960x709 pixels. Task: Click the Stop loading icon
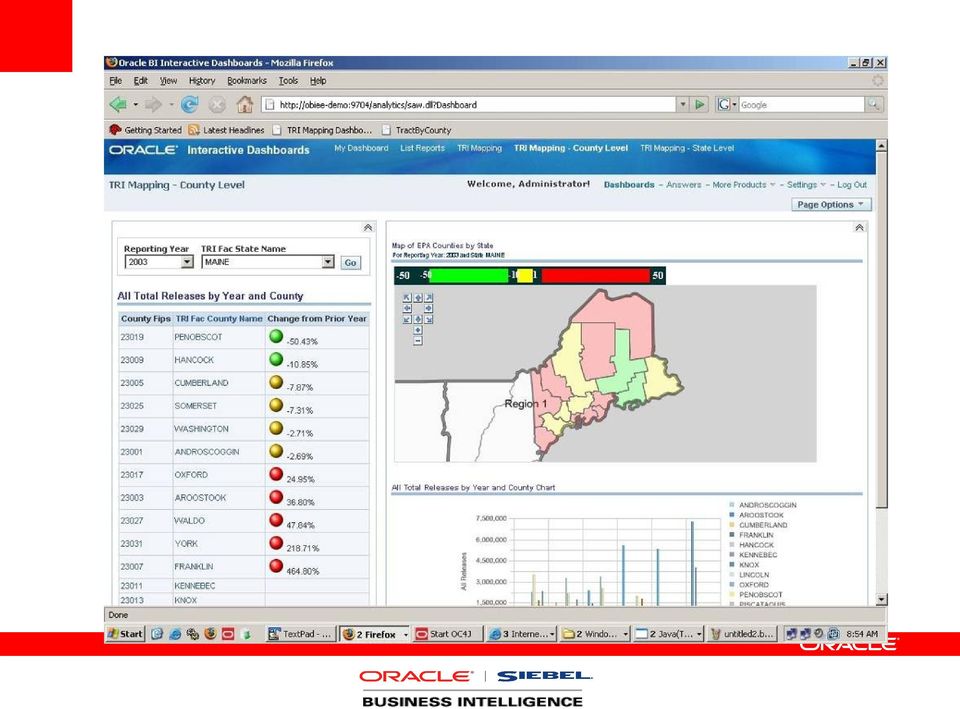217,105
